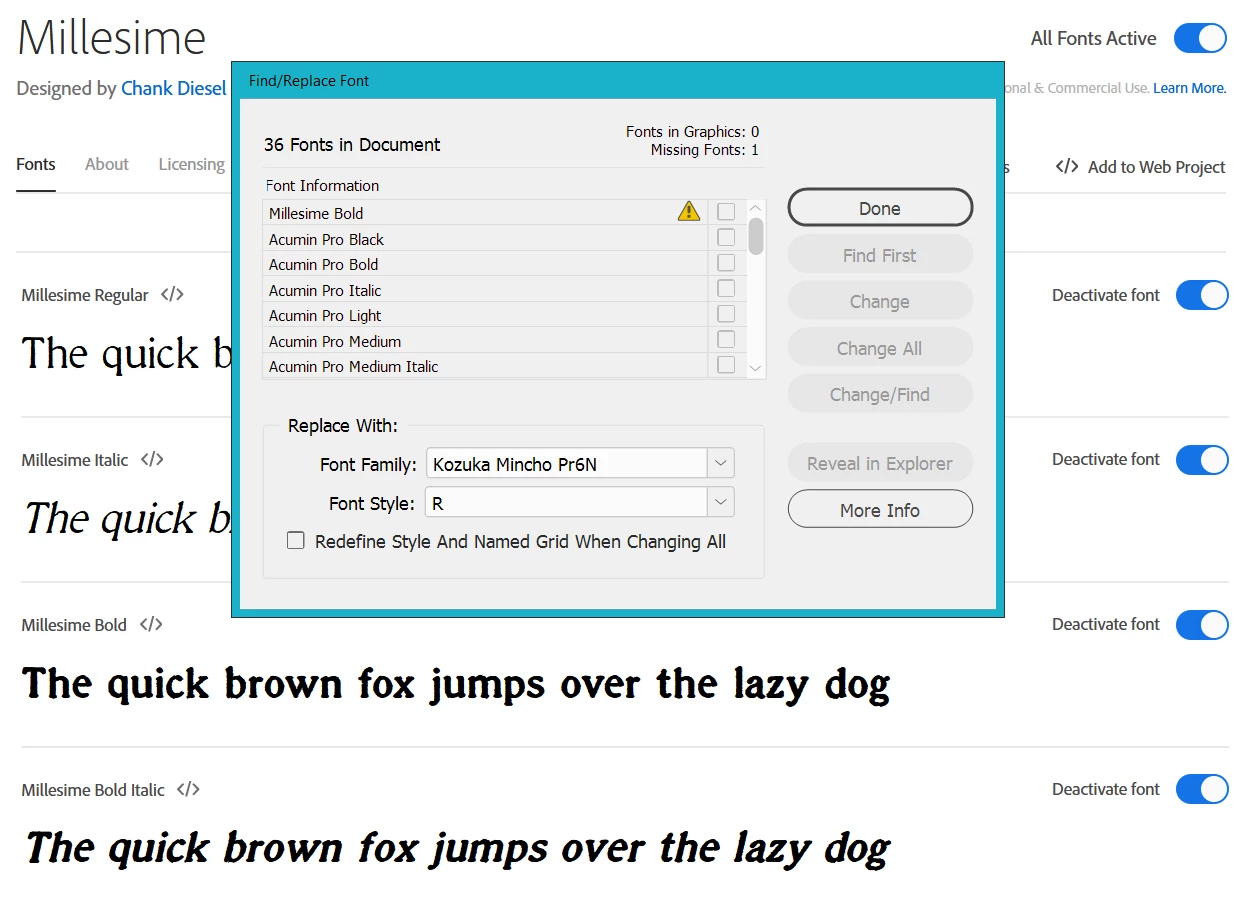Screen dimensions: 1239x903
Task: Check the box in Acumin Pro Bold row
Action: click(726, 263)
